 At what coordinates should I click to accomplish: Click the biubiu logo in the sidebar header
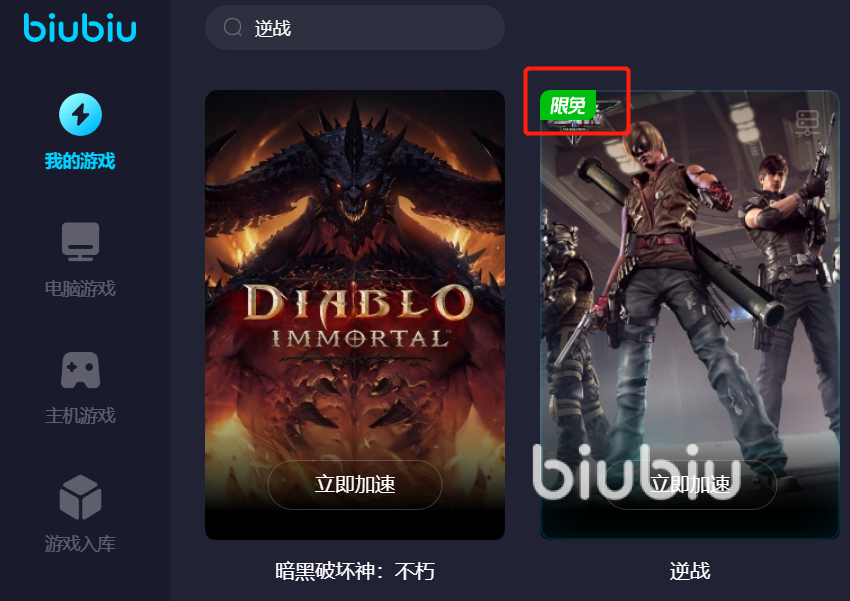pos(80,28)
